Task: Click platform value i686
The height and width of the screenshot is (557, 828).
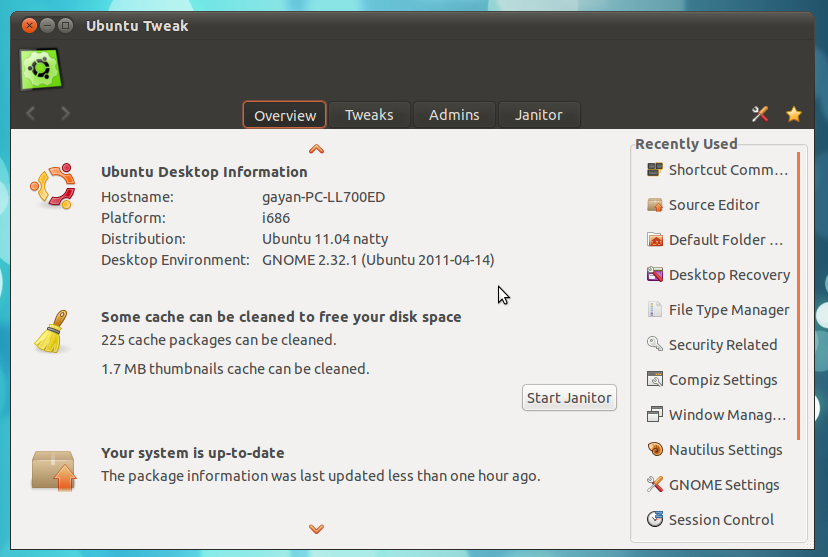Action: click(x=276, y=218)
